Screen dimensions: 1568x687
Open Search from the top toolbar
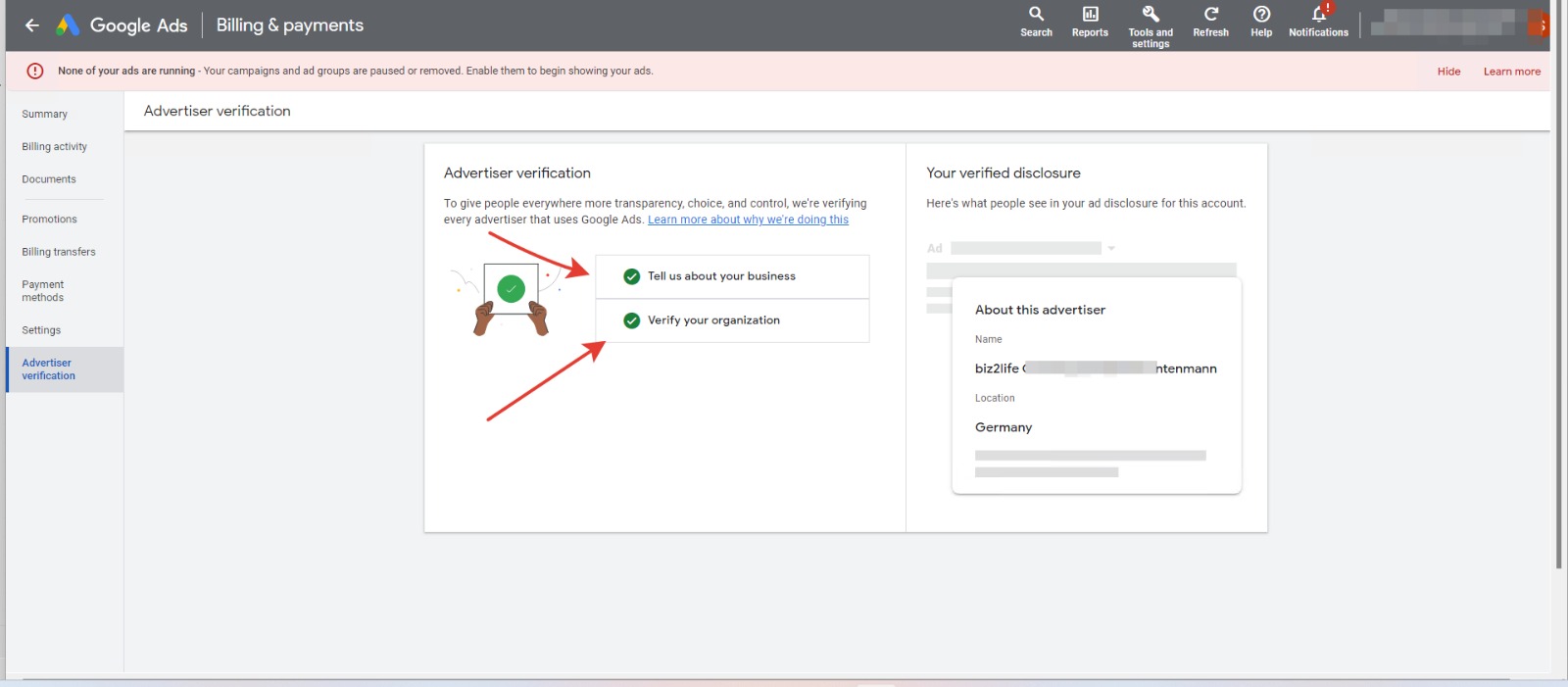click(x=1036, y=22)
